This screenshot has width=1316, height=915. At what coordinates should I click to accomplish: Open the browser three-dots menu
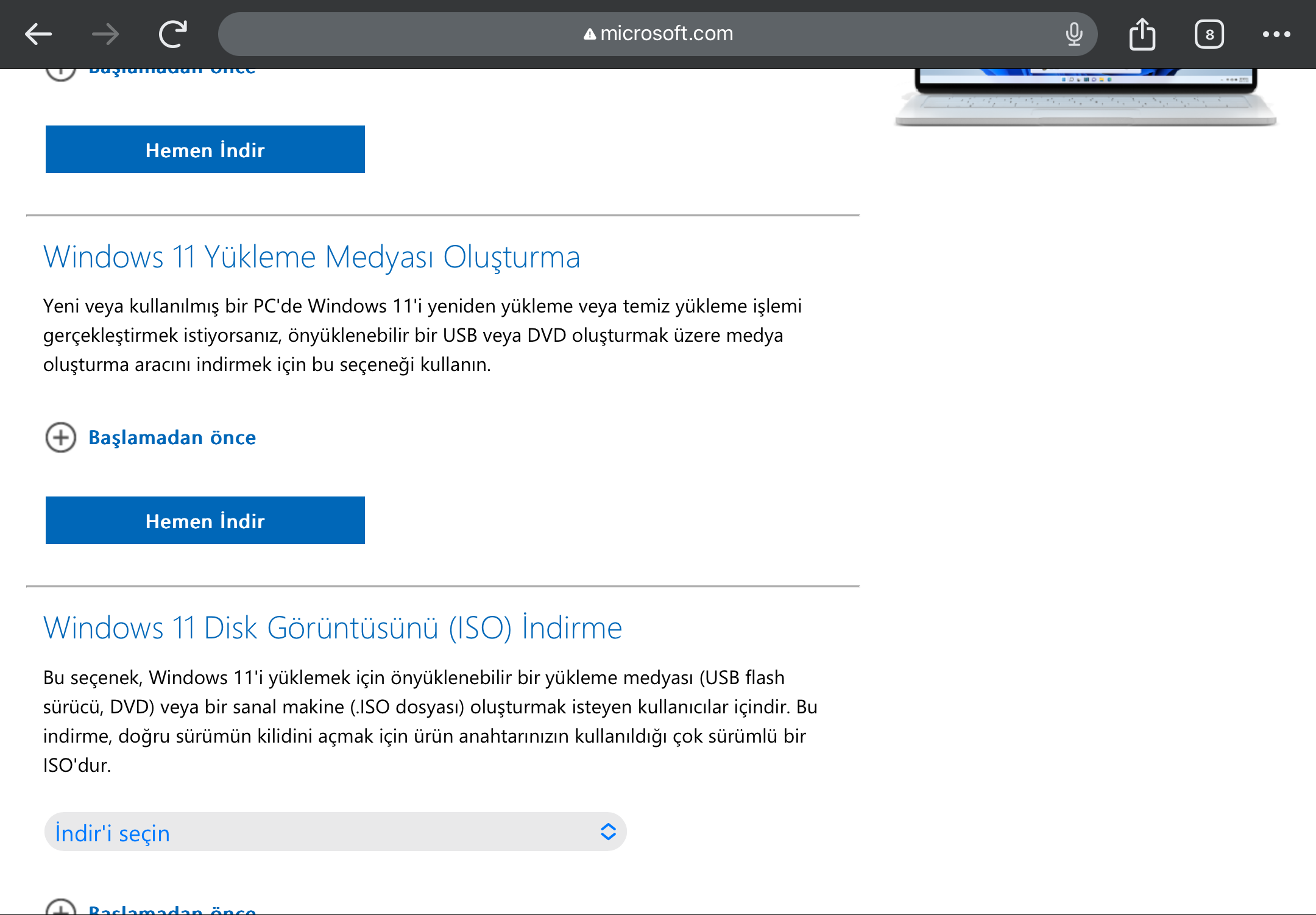(x=1276, y=34)
